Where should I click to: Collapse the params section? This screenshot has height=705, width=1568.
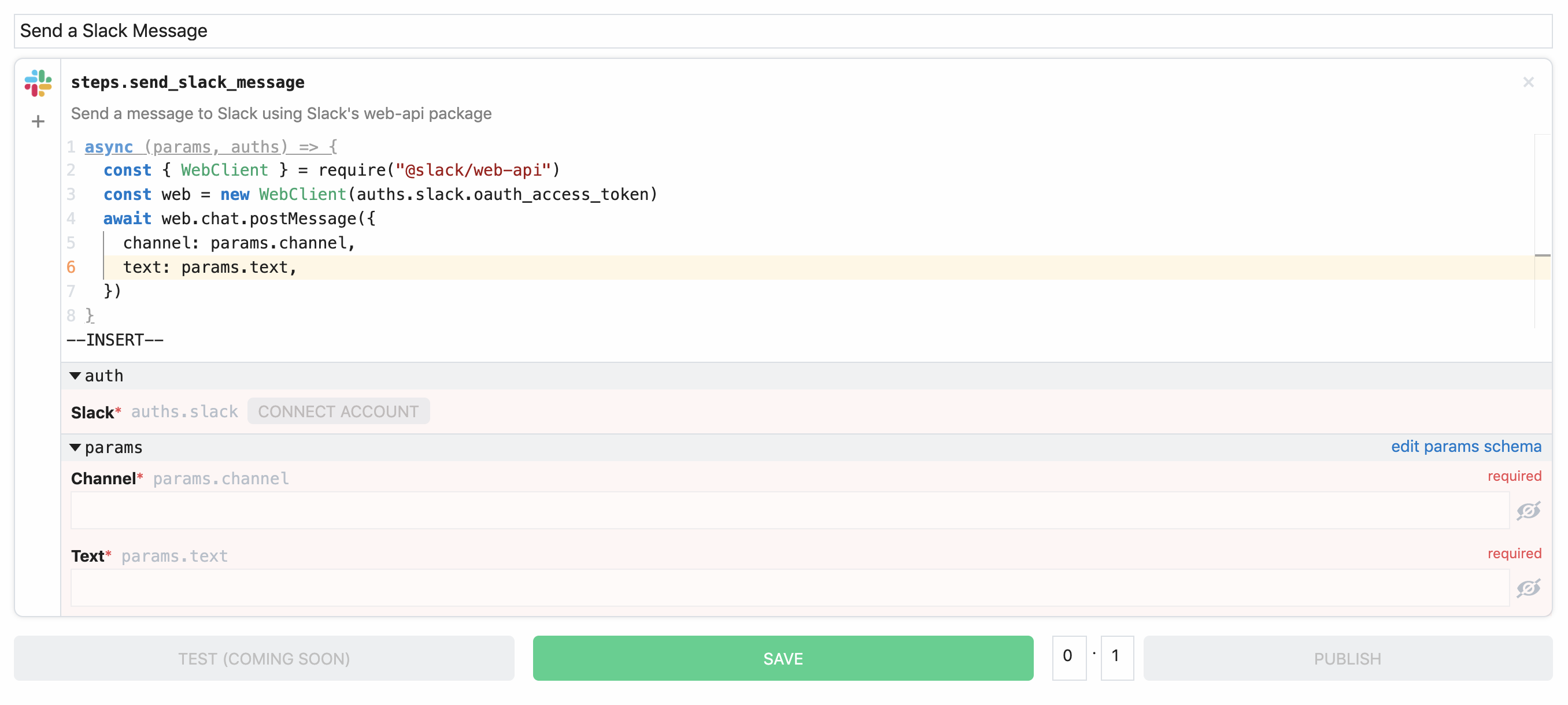[x=76, y=447]
